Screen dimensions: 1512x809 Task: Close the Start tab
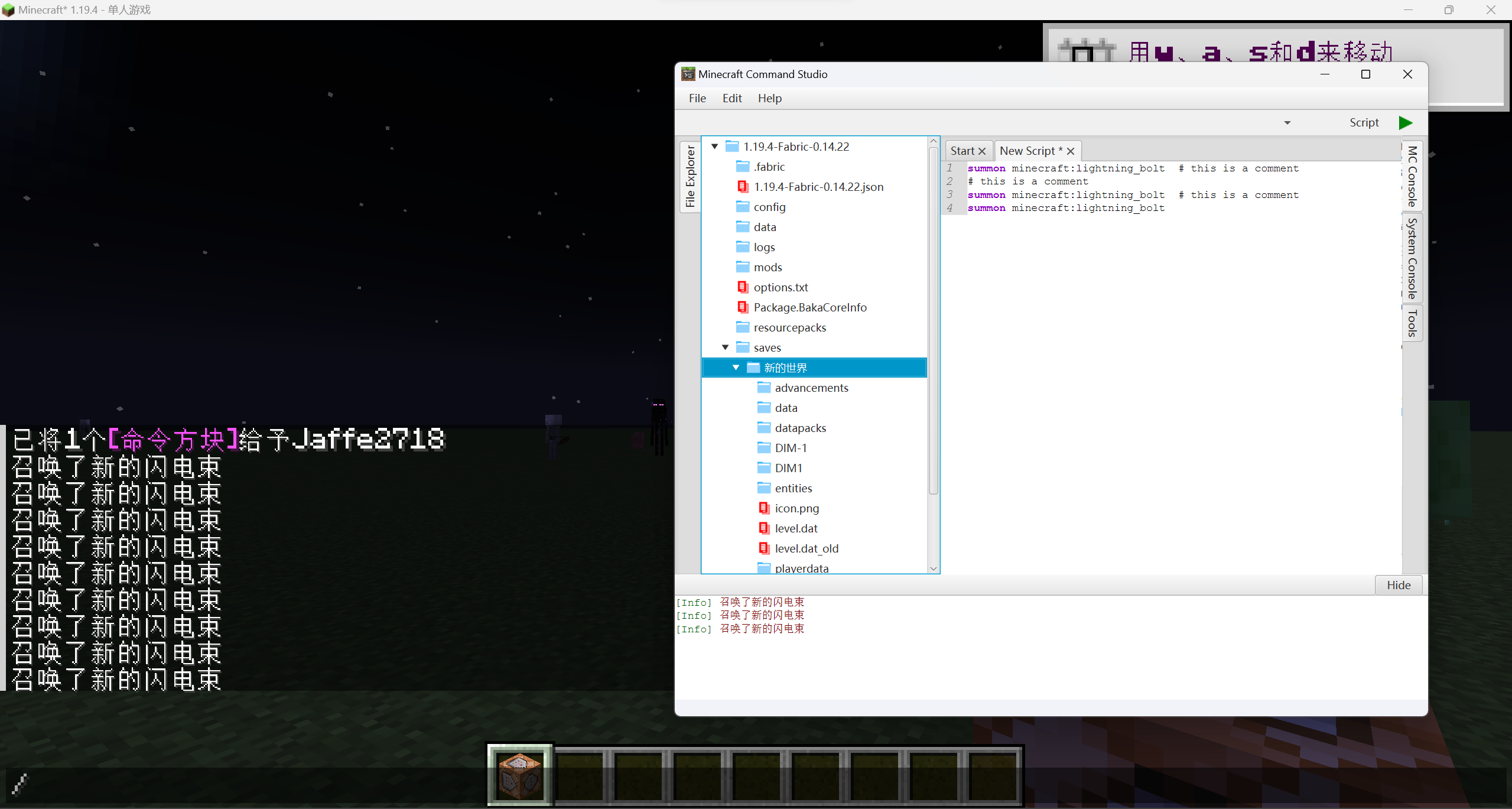coord(982,151)
